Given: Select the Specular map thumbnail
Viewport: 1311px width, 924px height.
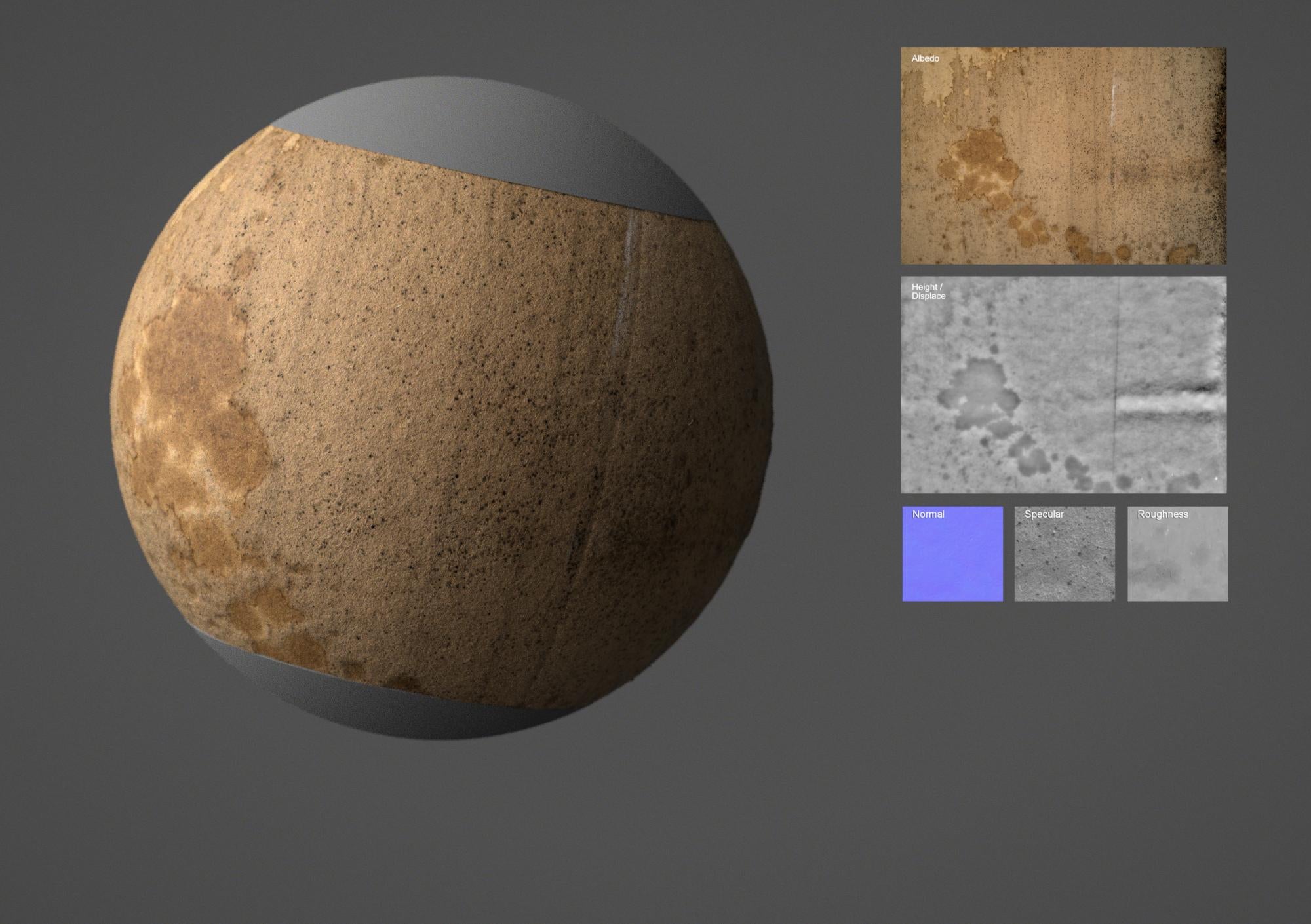Looking at the screenshot, I should pyautogui.click(x=1065, y=554).
